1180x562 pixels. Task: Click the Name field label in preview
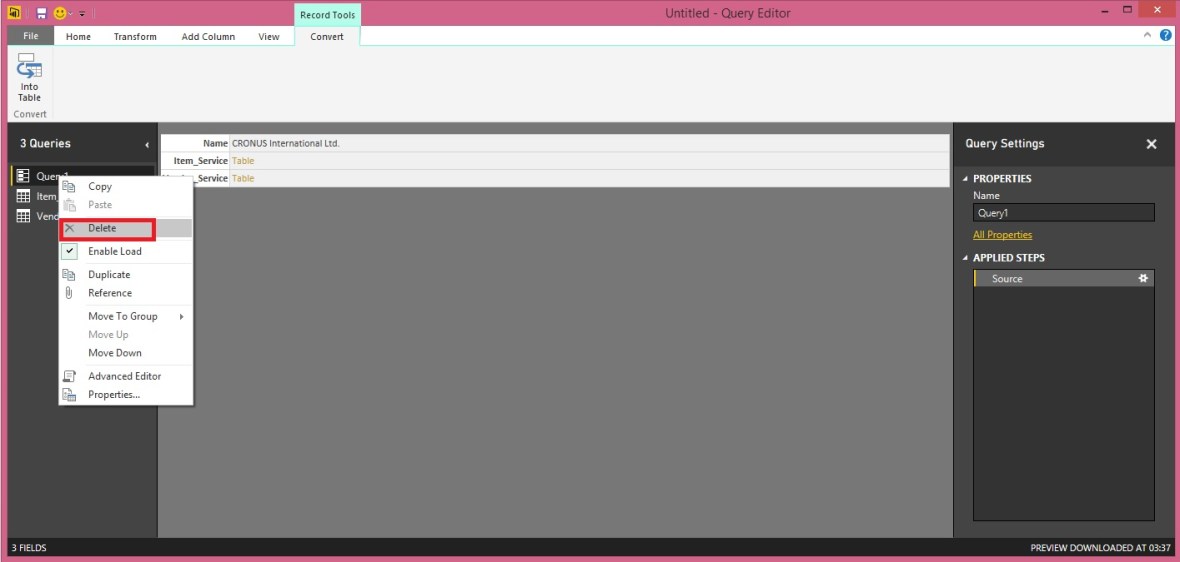coord(215,143)
